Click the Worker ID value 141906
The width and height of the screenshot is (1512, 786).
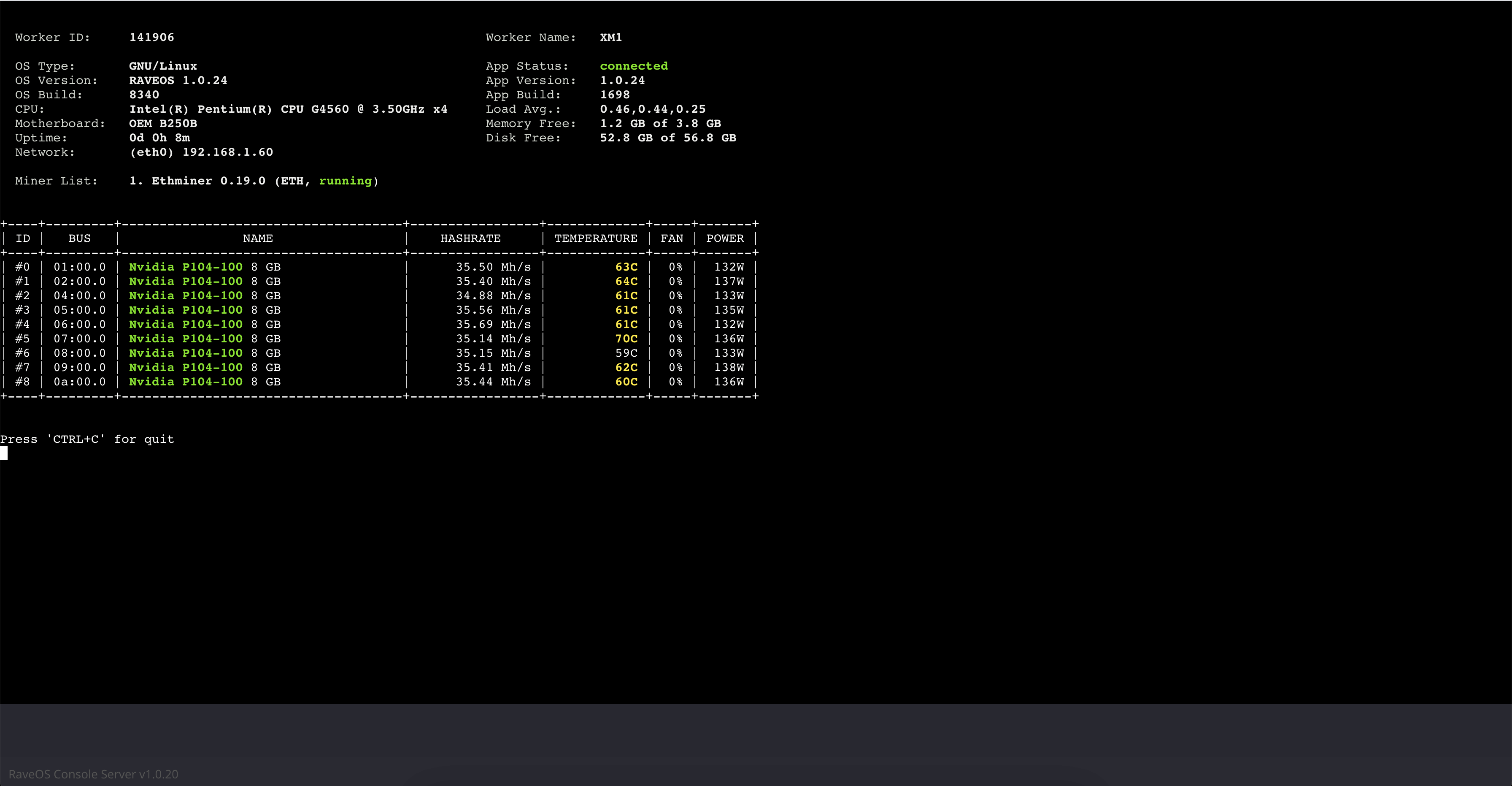coord(151,37)
